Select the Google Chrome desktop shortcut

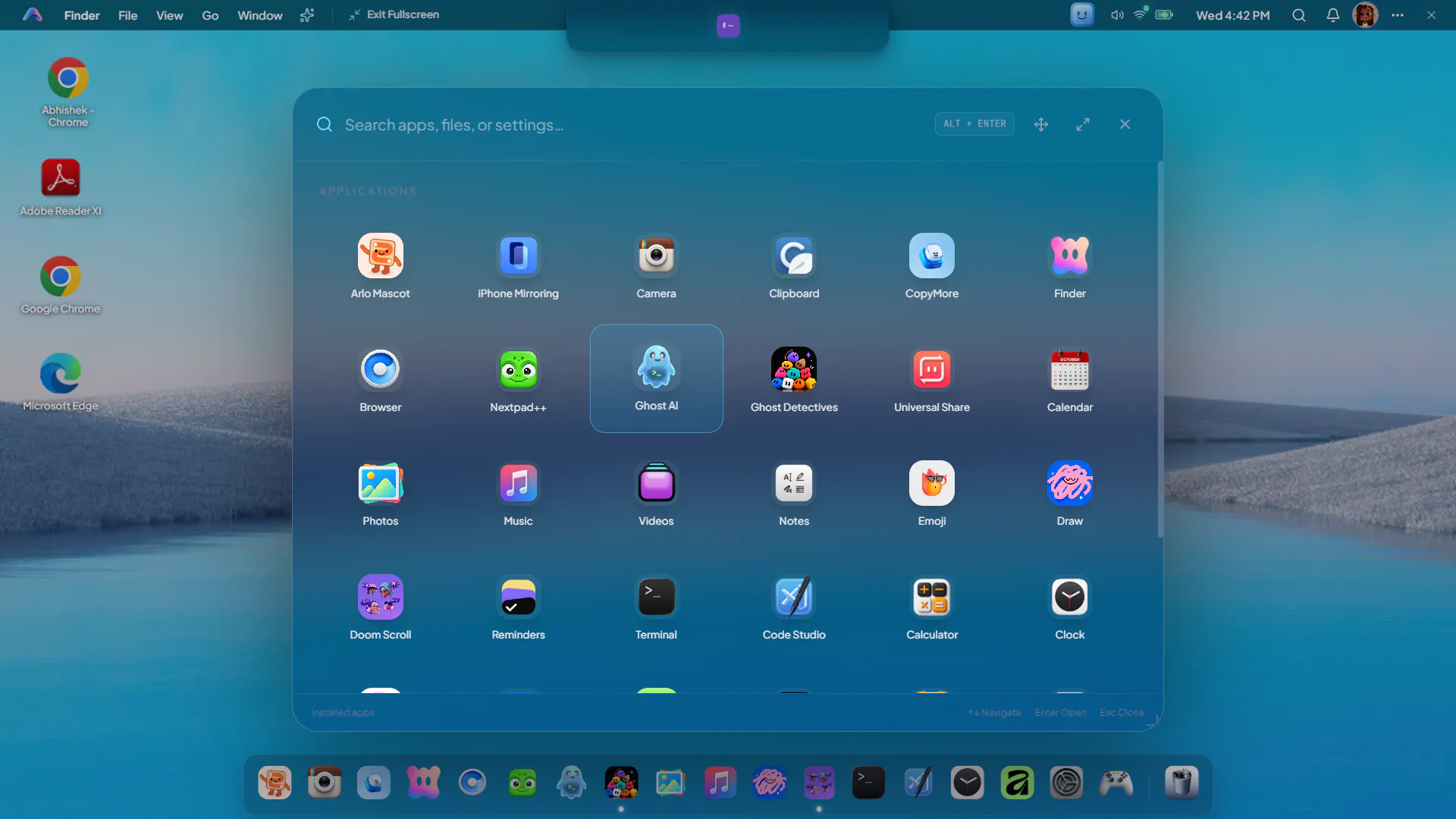point(61,285)
